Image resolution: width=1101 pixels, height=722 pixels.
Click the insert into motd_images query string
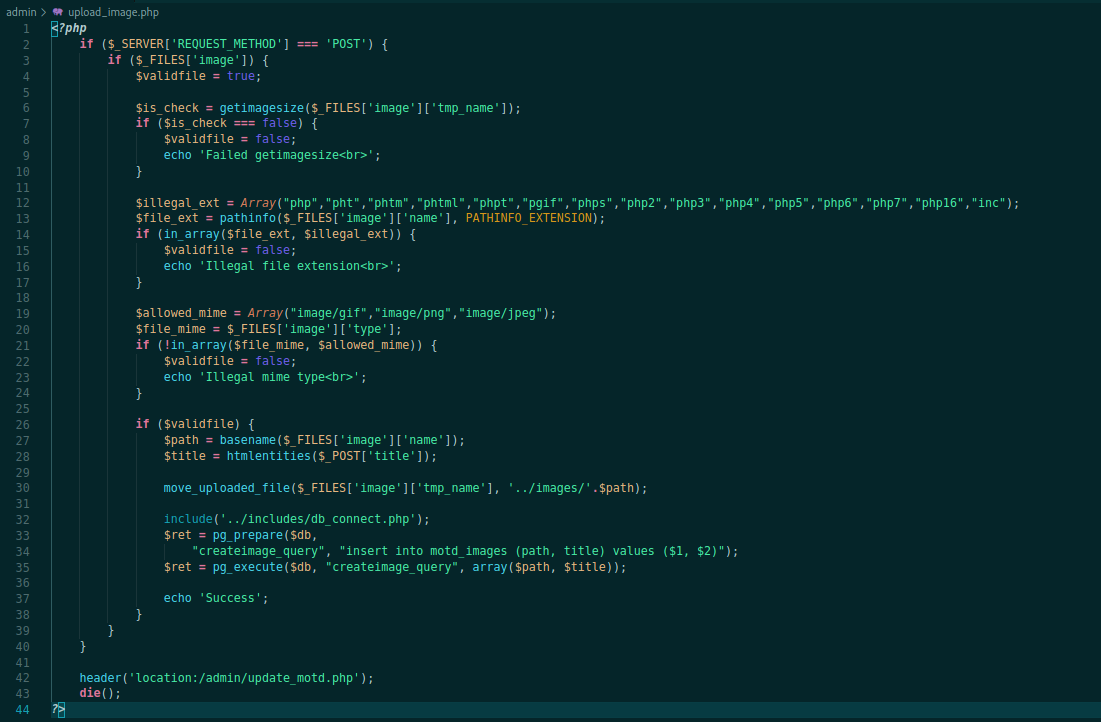(532, 551)
